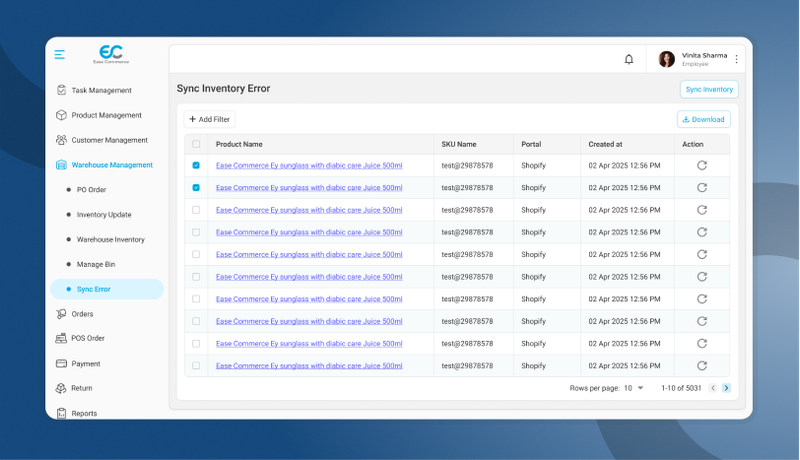Open Manage Bin in the sidebar
The height and width of the screenshot is (460, 800).
[96, 264]
